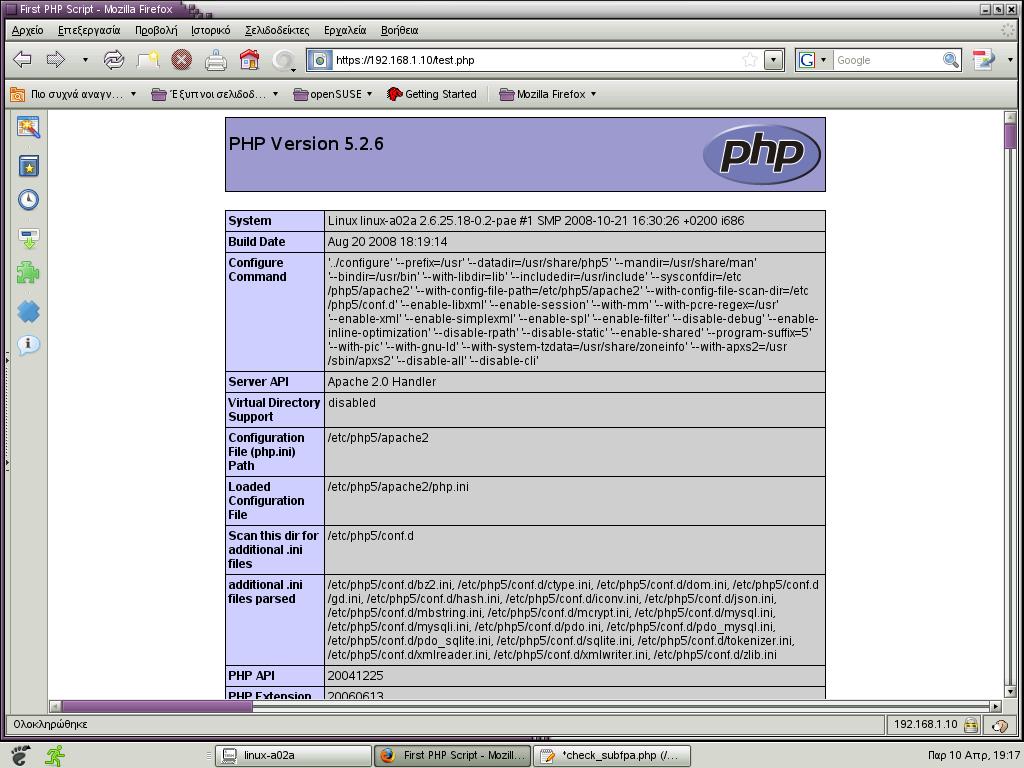Open a new tab with the new-tab icon
The image size is (1024, 768).
click(x=148, y=60)
